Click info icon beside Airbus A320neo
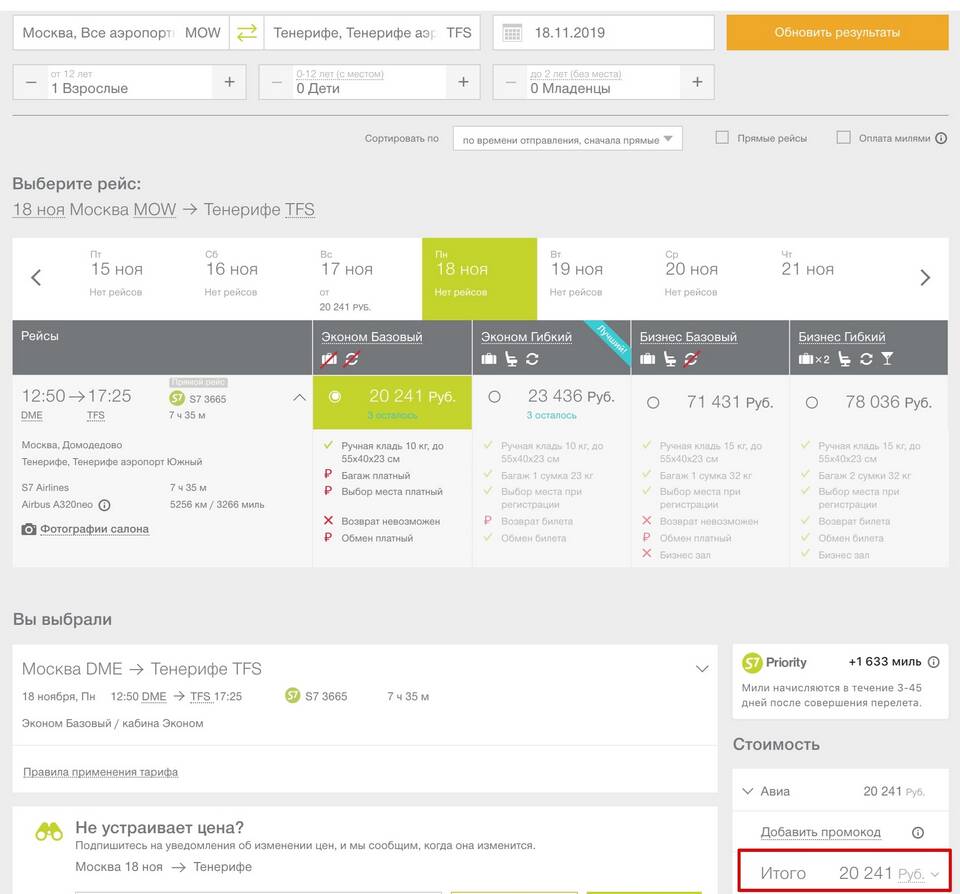This screenshot has width=960, height=894. coord(104,505)
